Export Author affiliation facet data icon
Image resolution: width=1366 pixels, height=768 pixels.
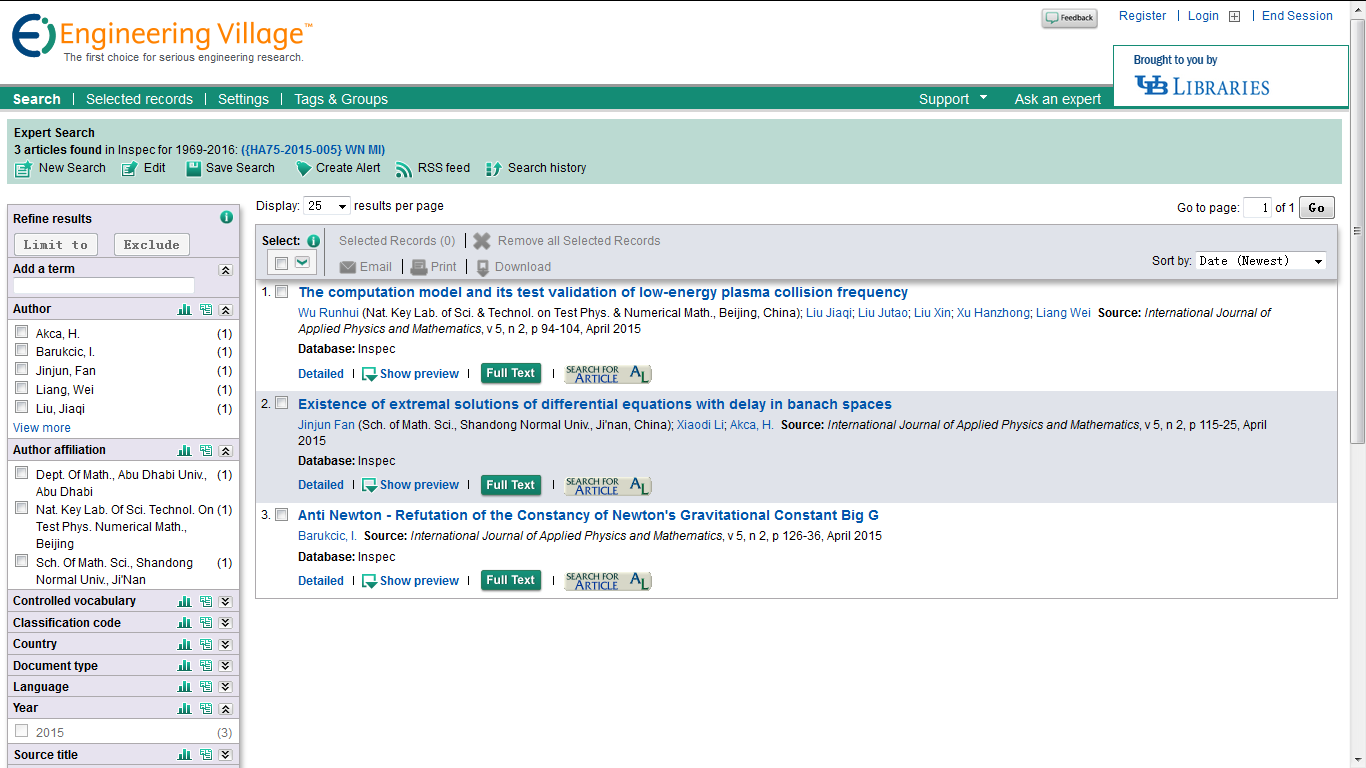tap(205, 451)
